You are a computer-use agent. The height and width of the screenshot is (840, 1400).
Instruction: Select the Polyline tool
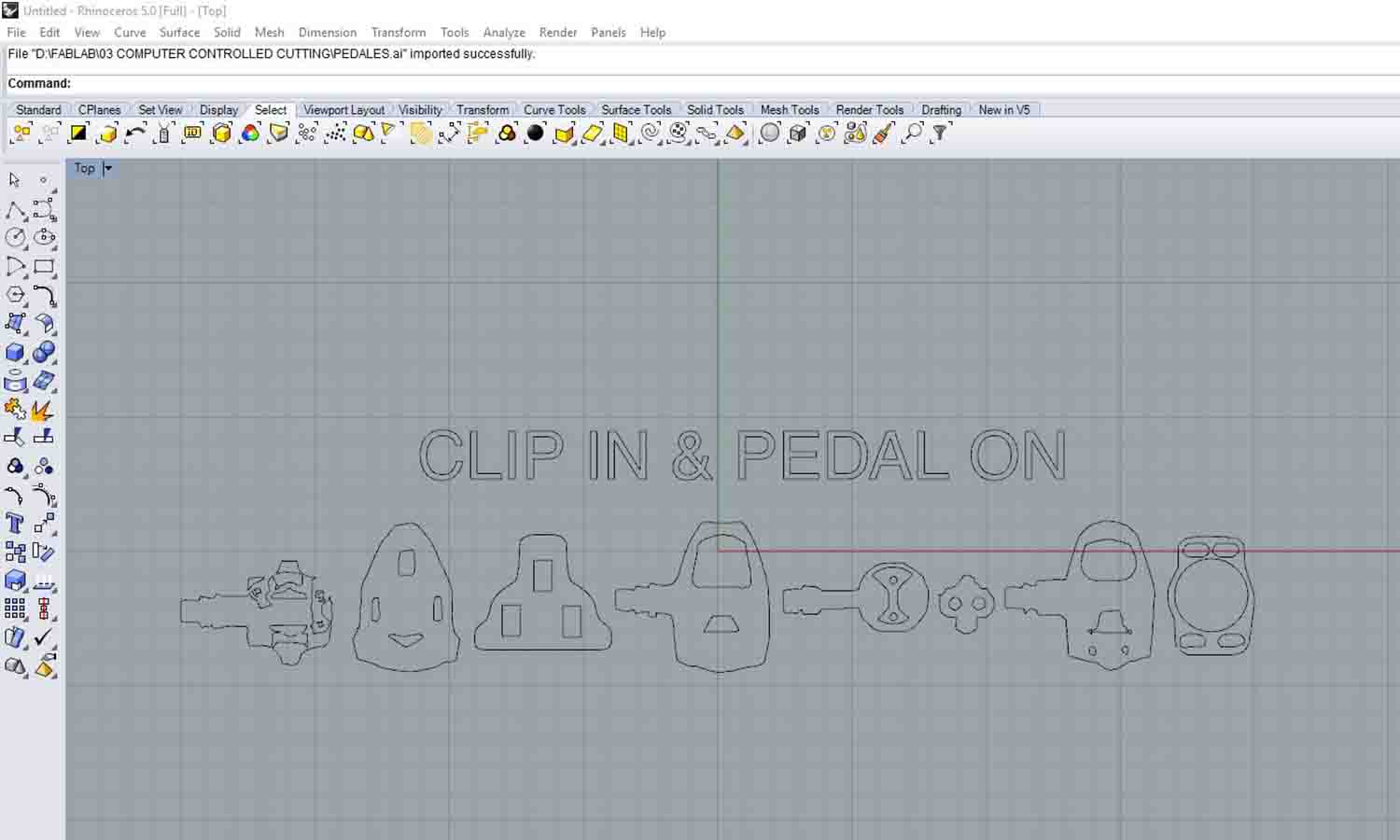pos(15,210)
